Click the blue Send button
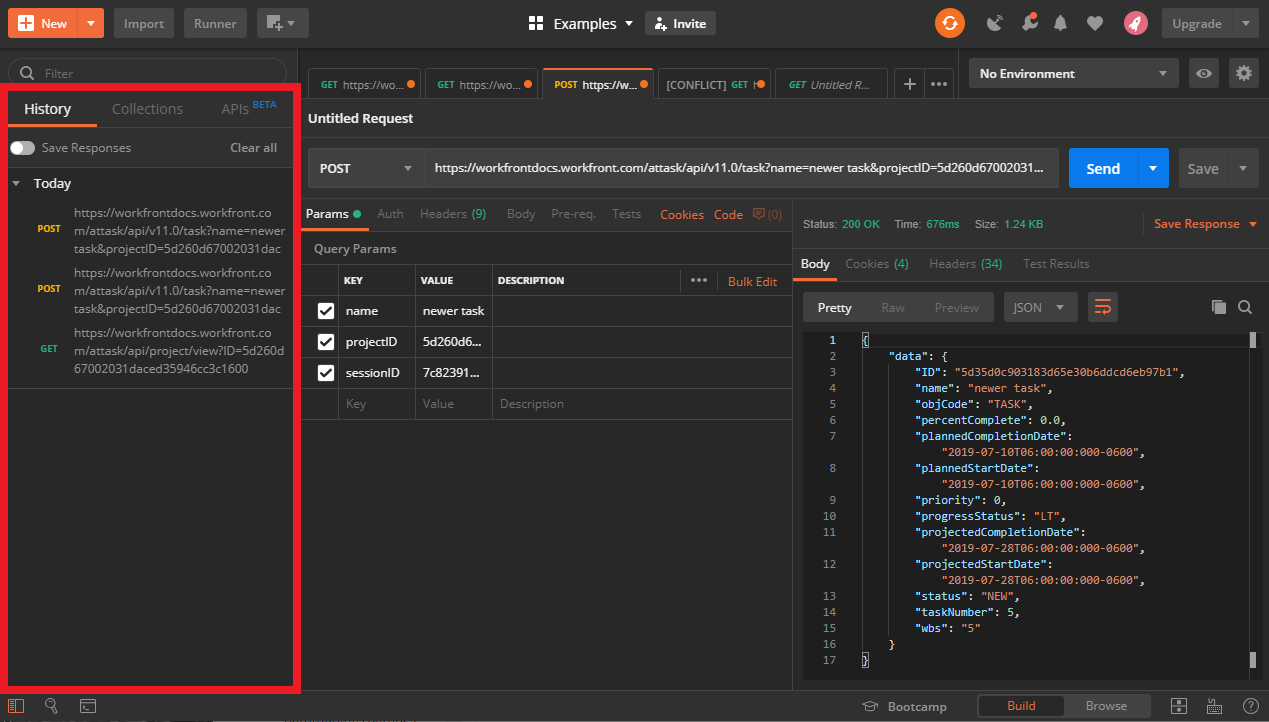The height and width of the screenshot is (722, 1269). (1103, 168)
